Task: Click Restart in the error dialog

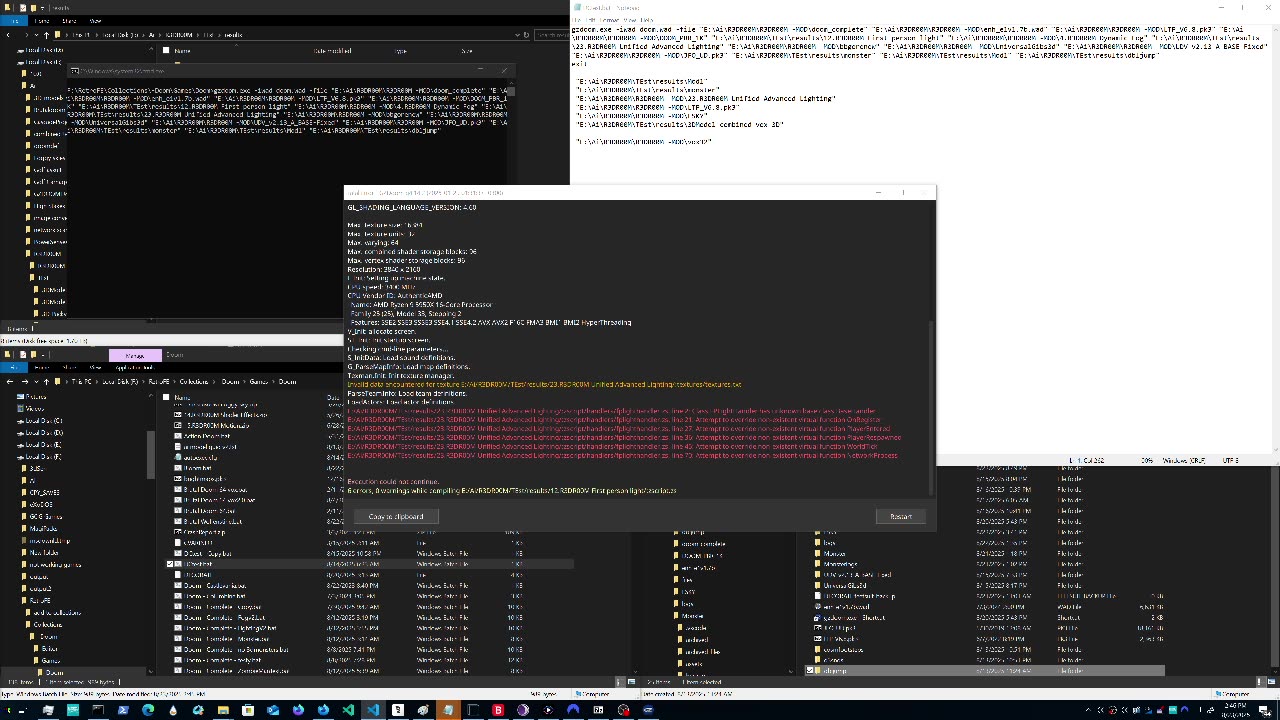Action: point(900,516)
